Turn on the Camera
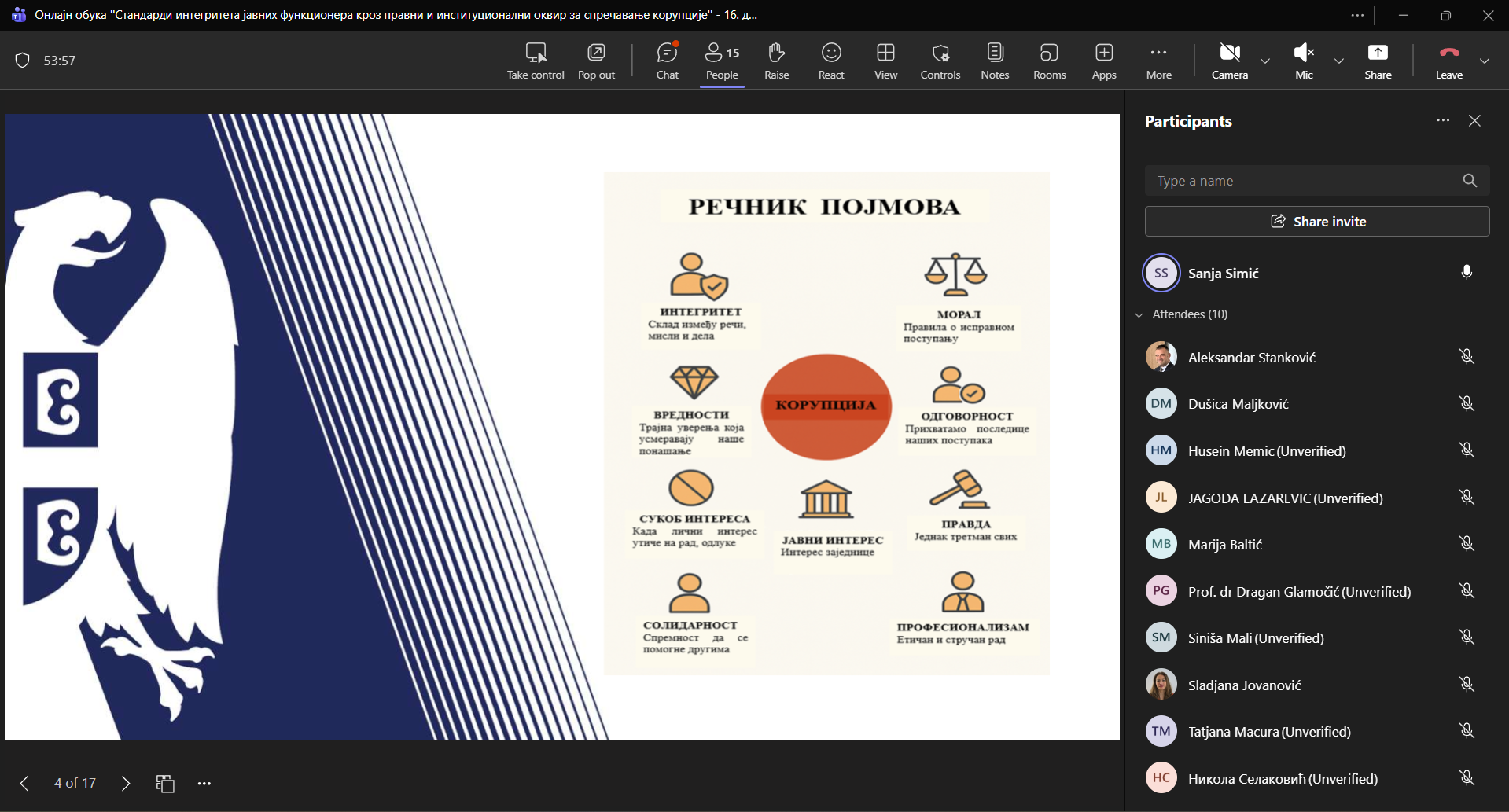The image size is (1509, 812). click(x=1229, y=61)
